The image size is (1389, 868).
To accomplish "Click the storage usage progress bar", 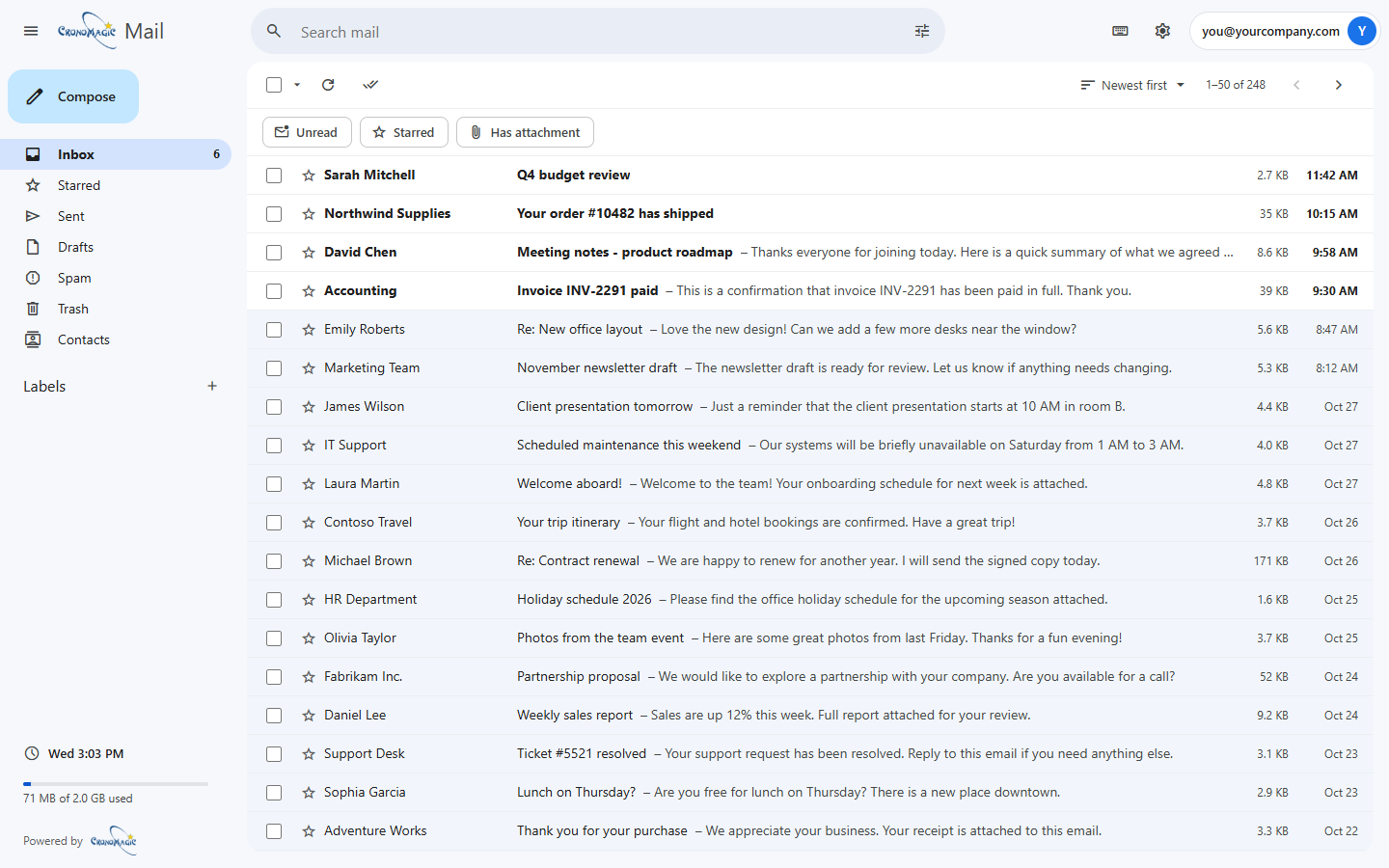I will 116,784.
